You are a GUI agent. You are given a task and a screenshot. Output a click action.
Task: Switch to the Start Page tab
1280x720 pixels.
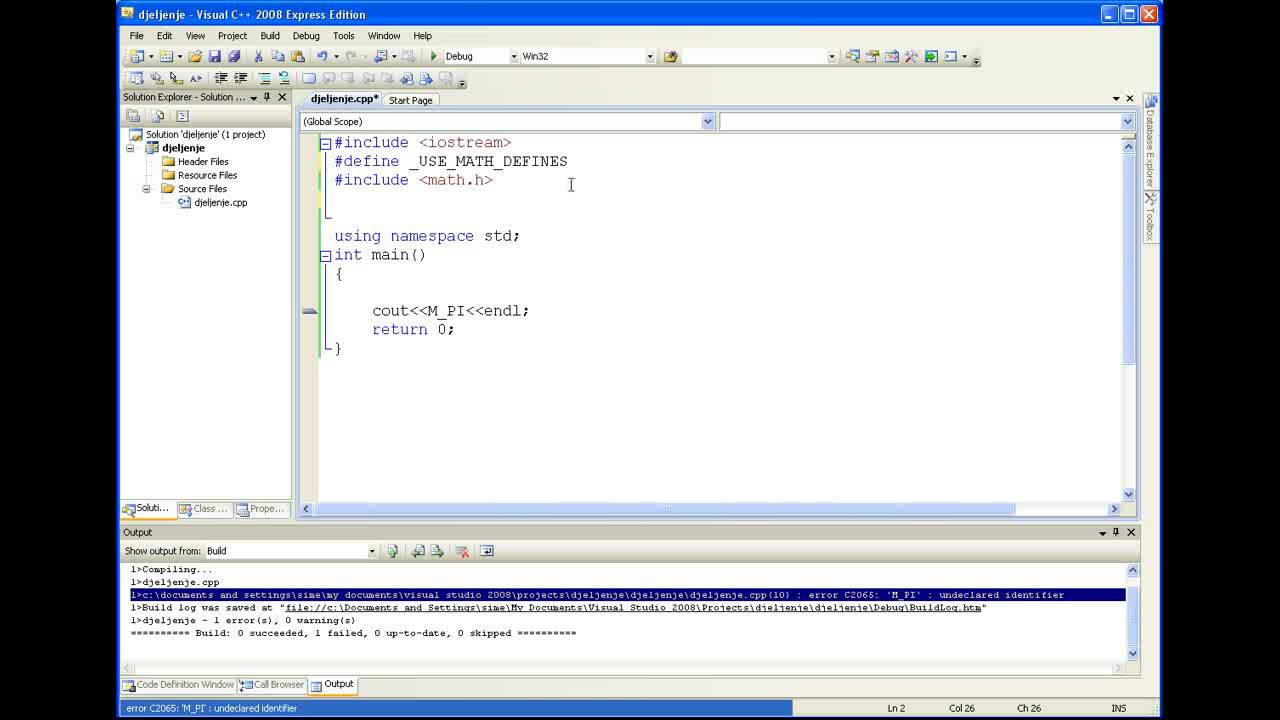tap(410, 100)
